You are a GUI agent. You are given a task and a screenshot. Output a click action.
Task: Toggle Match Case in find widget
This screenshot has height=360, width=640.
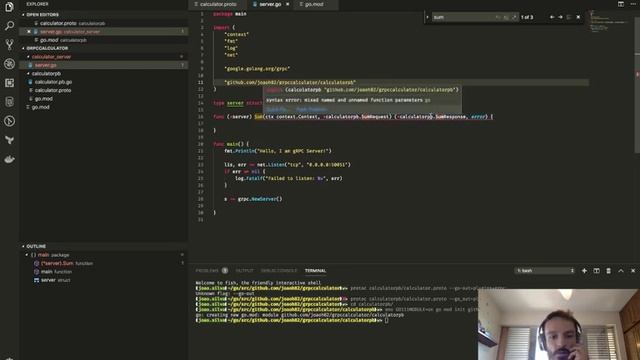coord(498,17)
